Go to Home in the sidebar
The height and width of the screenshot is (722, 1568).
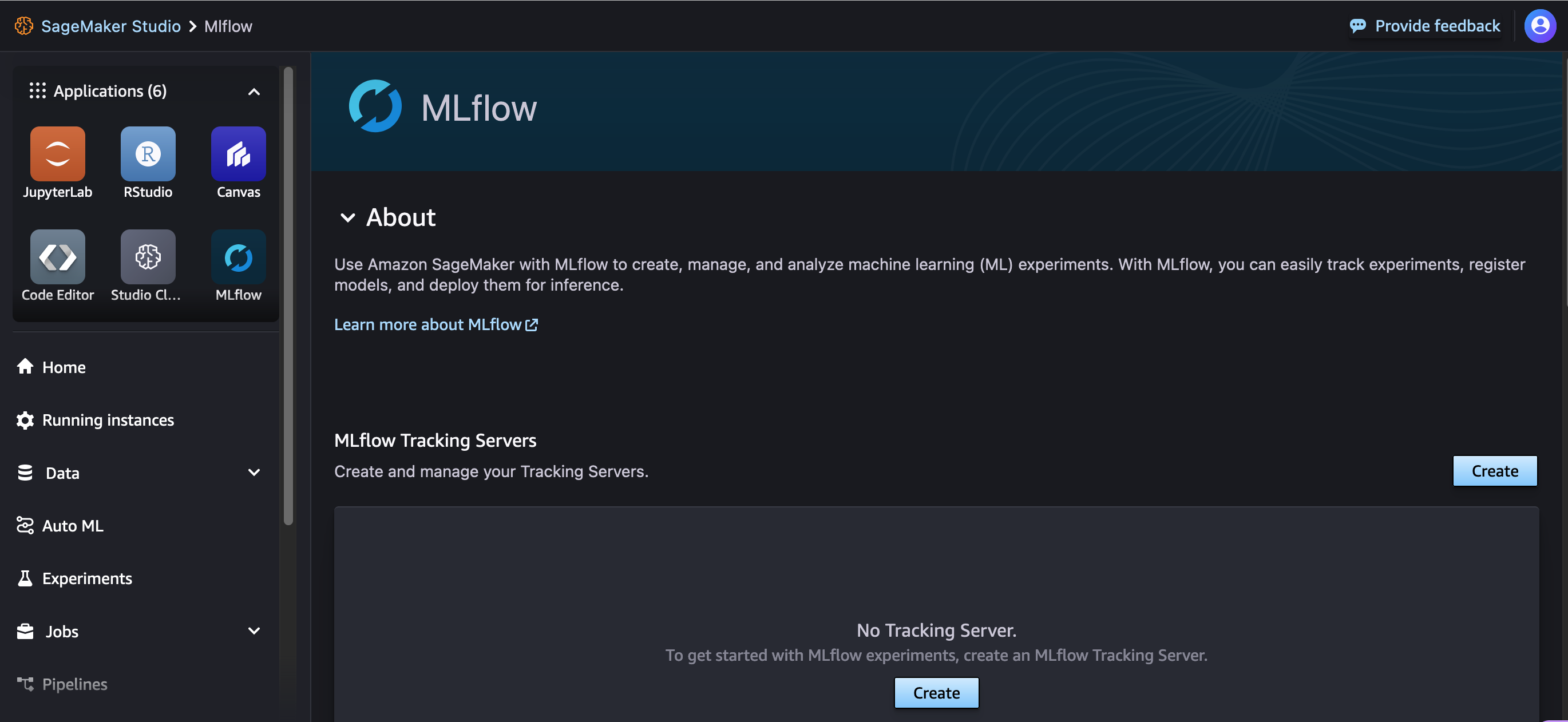click(x=64, y=367)
